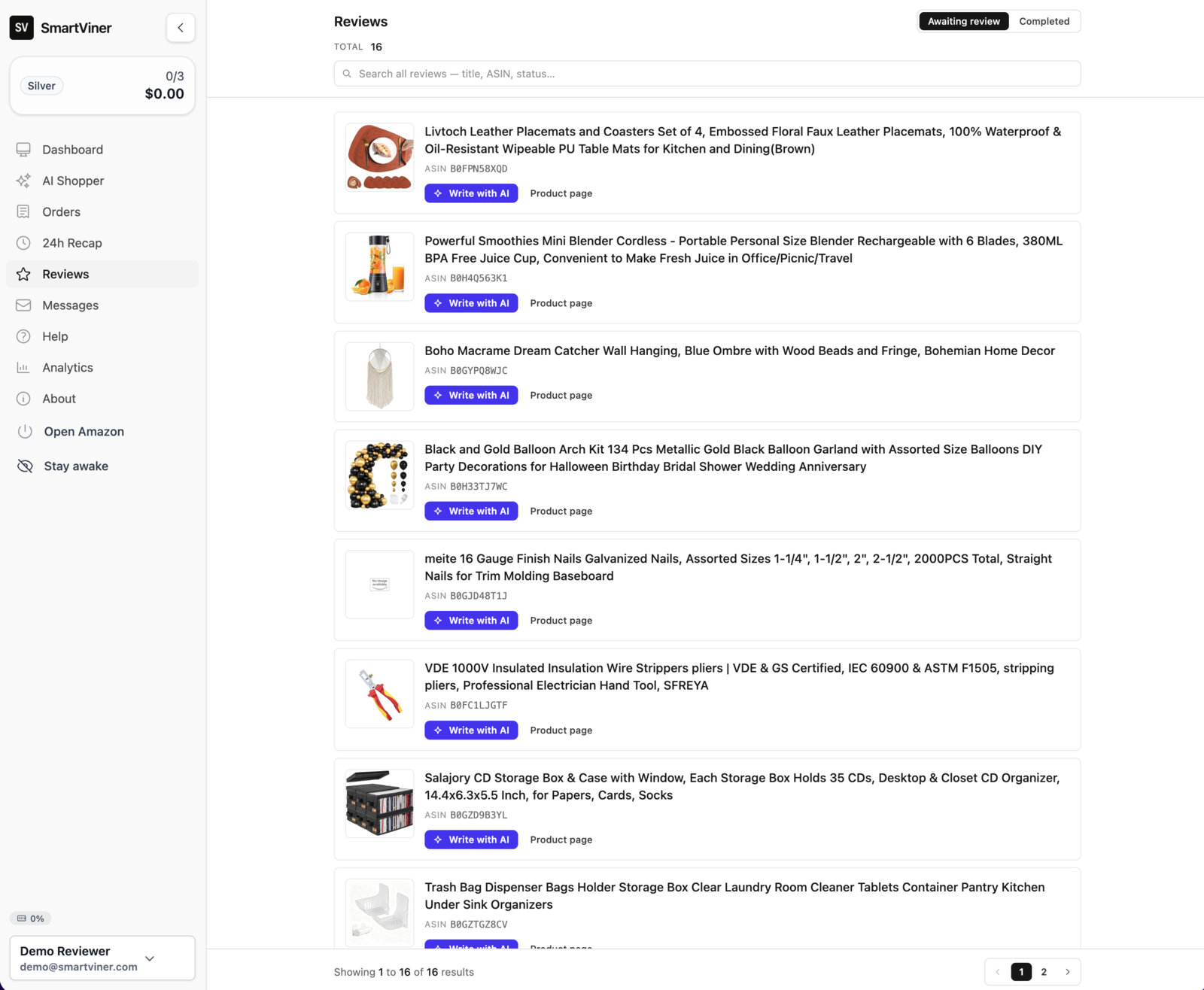Write with AI for Livtoch Leather Placemats
Image resolution: width=1204 pixels, height=990 pixels.
[471, 193]
